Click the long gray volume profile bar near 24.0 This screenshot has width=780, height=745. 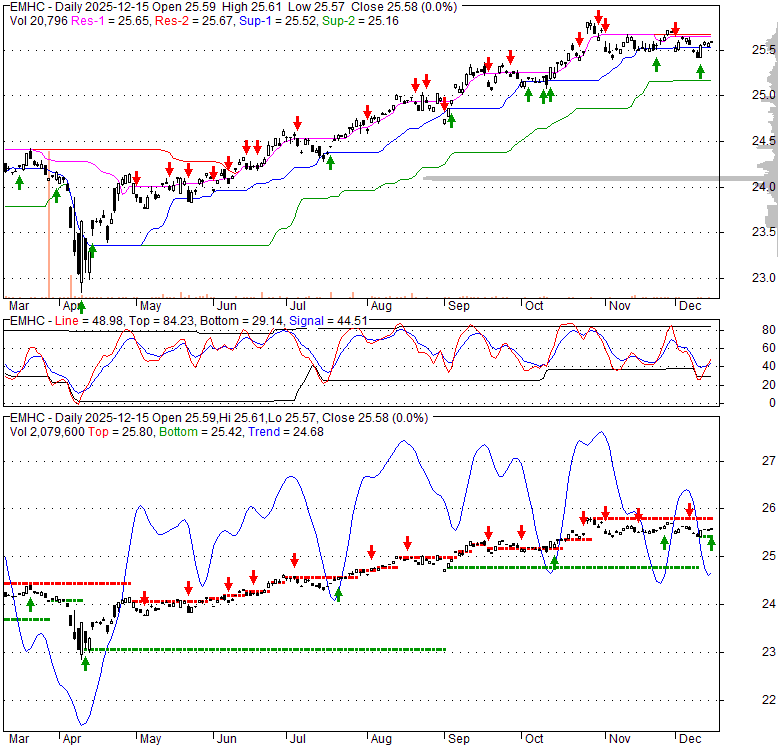point(600,179)
